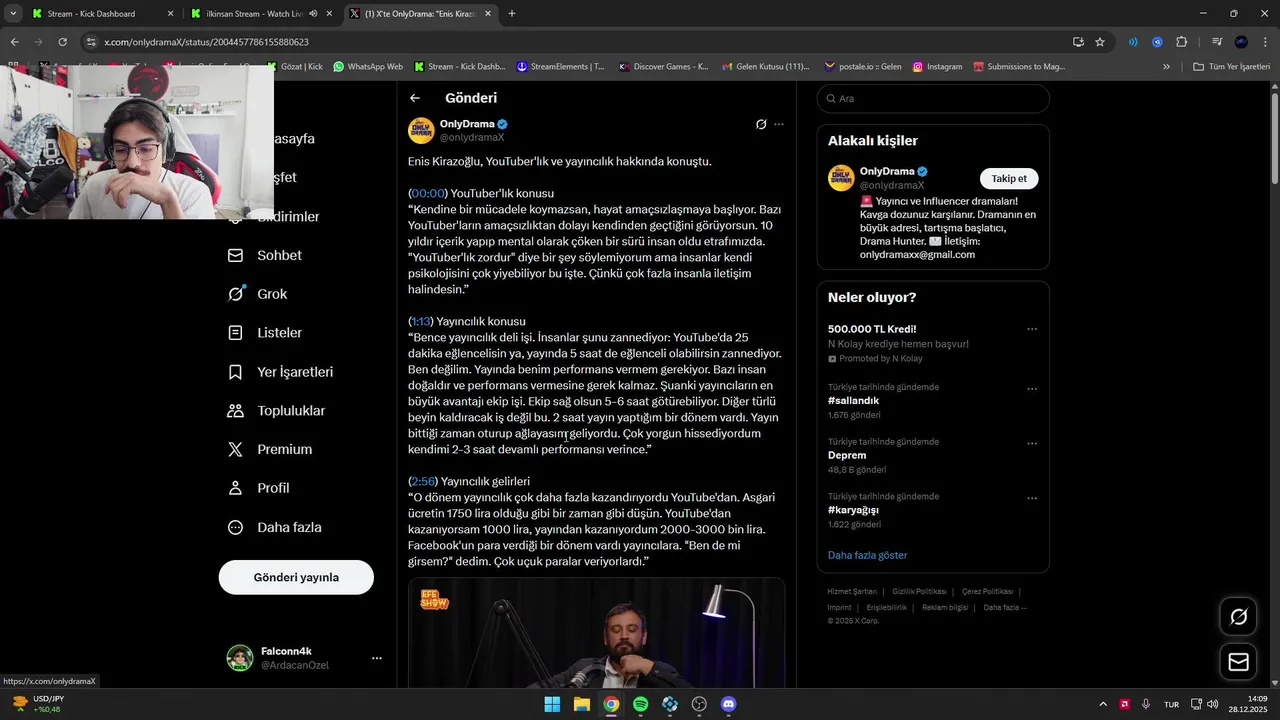The image size is (1280, 720).
Task: Open the Çerez Politikası footer link
Action: (987, 592)
